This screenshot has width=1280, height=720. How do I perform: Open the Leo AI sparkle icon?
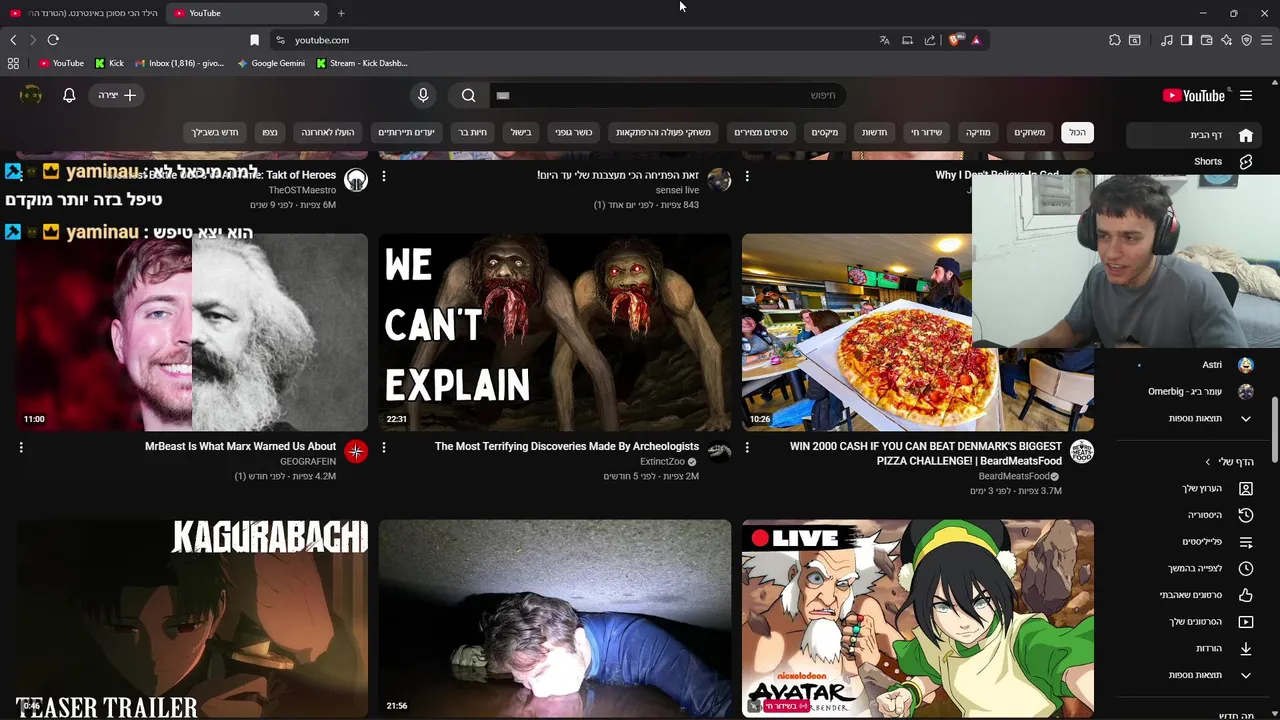(x=1226, y=40)
